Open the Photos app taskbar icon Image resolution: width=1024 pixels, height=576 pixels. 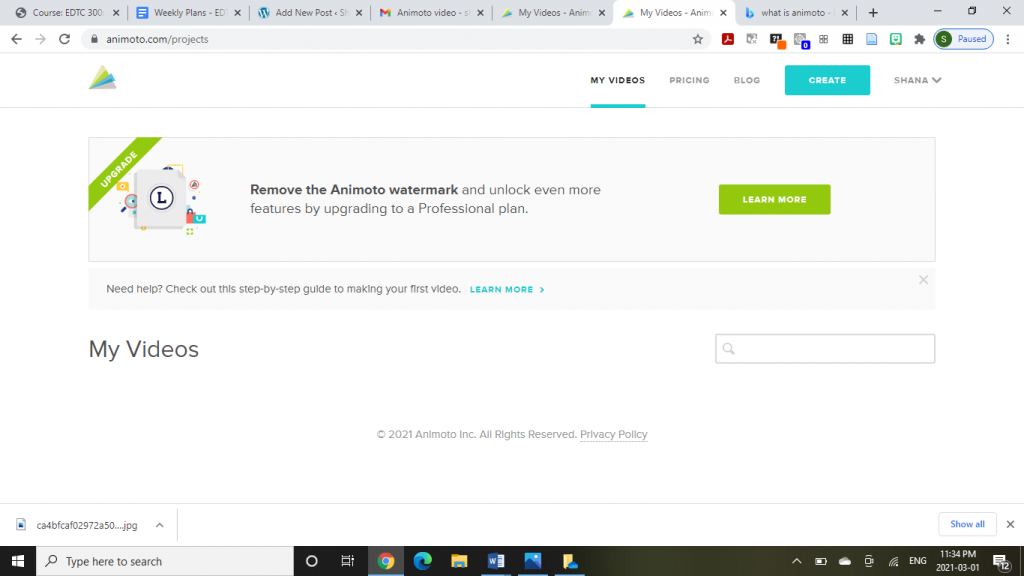(x=533, y=561)
